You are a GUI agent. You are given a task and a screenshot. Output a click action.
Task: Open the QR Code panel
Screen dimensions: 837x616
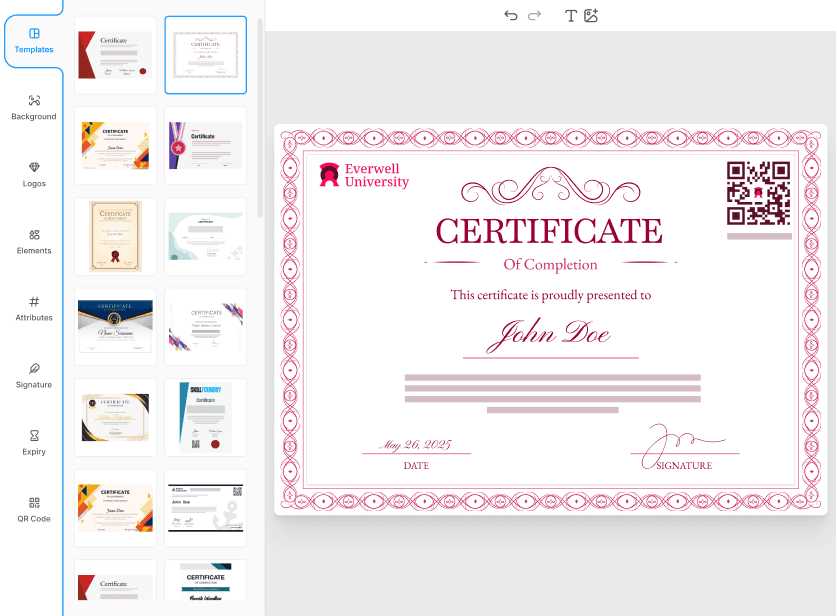(34, 510)
